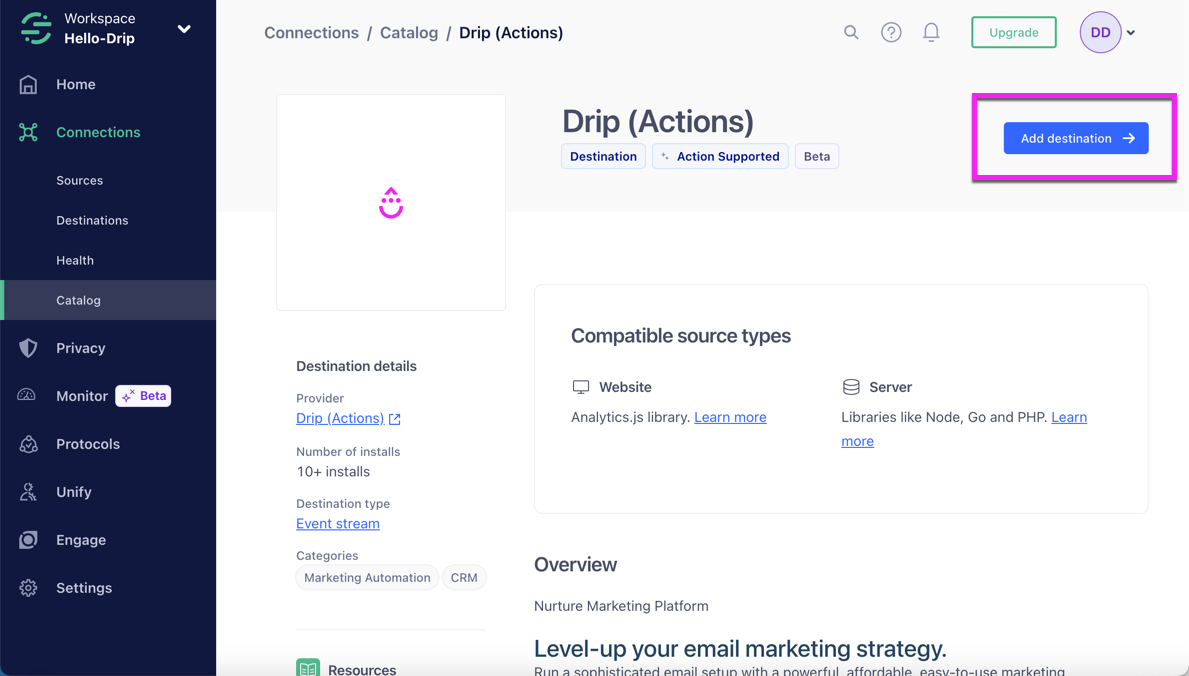This screenshot has width=1189, height=676.
Task: Open the Drip (Actions) provider link
Action: coord(340,418)
